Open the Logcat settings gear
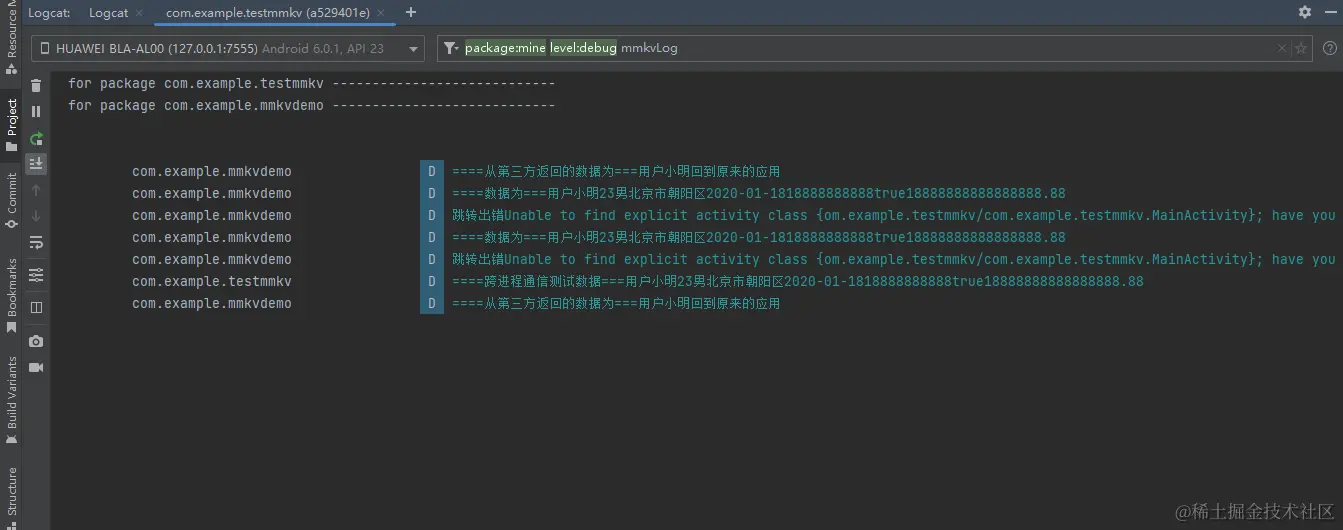 (x=1304, y=12)
